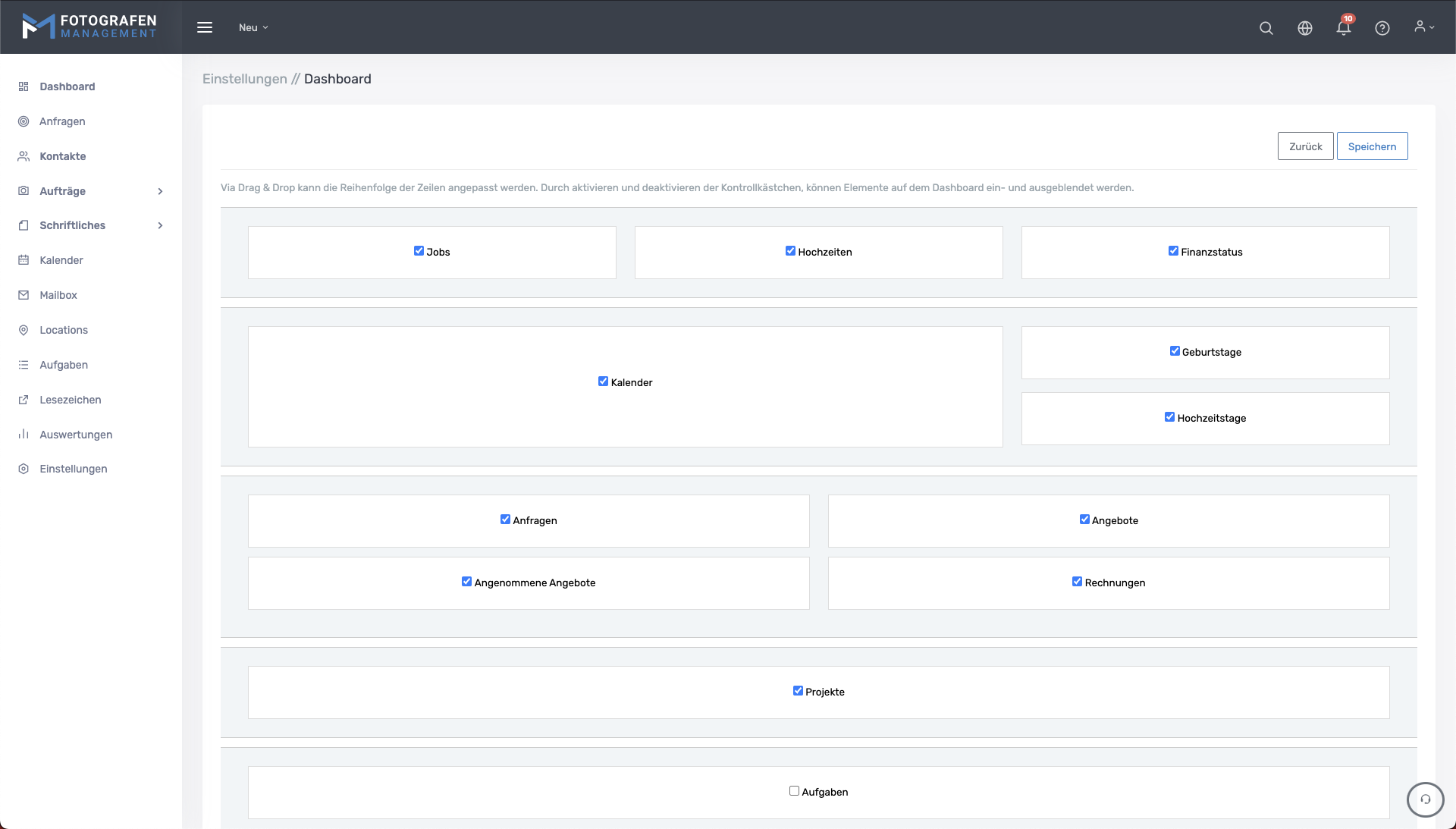Viewport: 1456px width, 829px height.
Task: Open the notifications bell icon
Action: [x=1343, y=28]
